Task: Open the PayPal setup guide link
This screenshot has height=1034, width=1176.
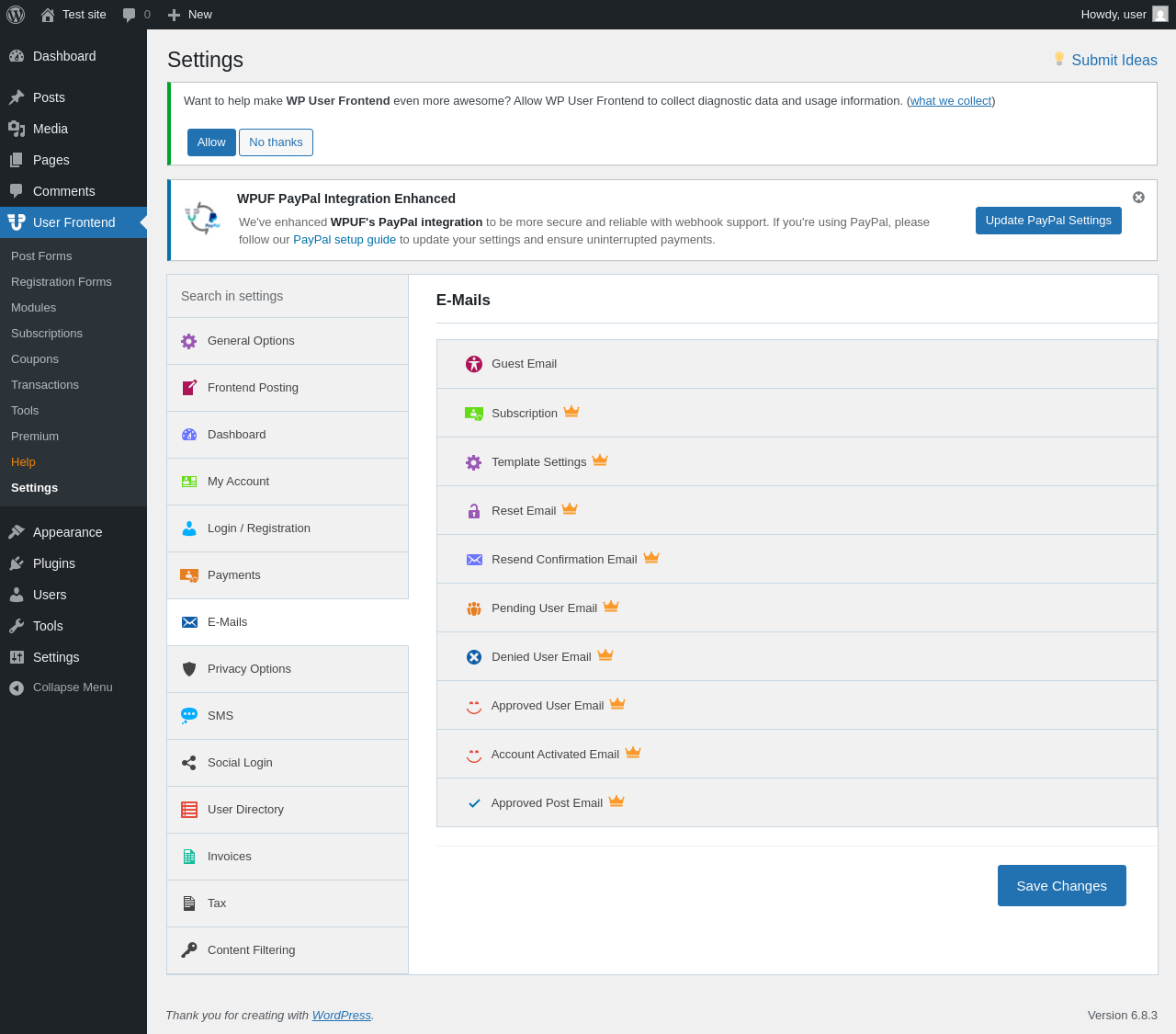Action: point(345,240)
